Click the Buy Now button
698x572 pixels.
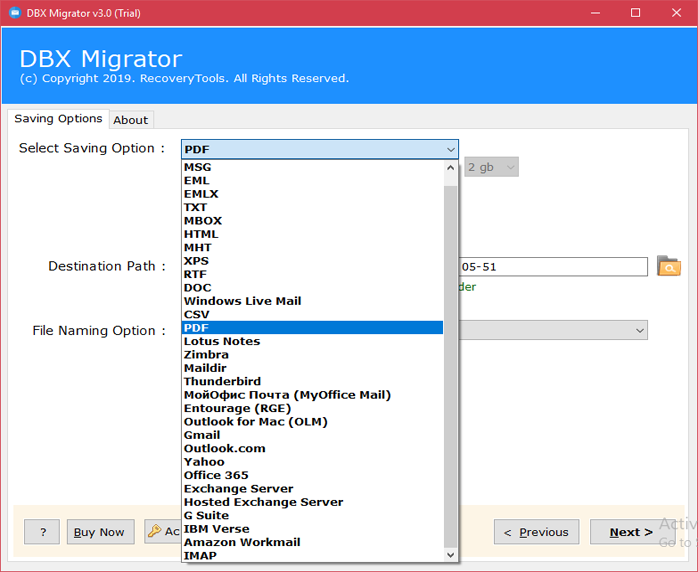[101, 531]
